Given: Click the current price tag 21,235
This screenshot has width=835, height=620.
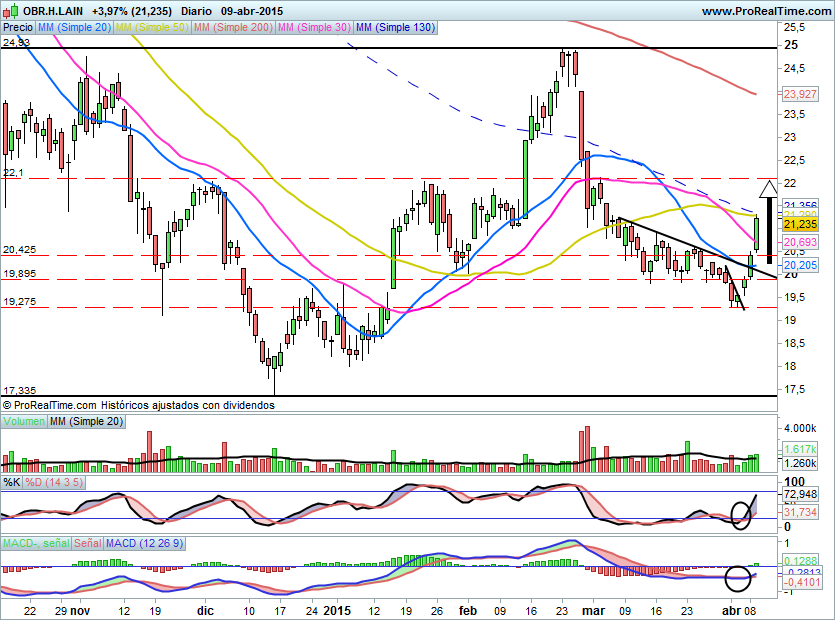Looking at the screenshot, I should pos(801,225).
